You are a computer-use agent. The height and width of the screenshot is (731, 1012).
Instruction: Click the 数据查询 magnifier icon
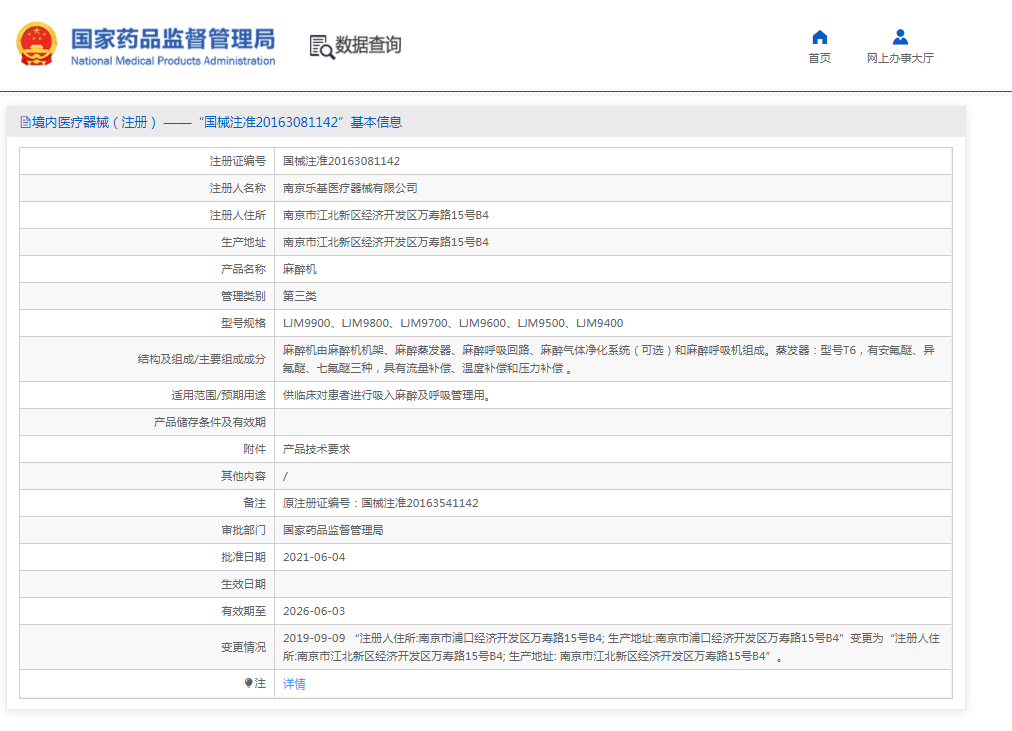point(321,46)
